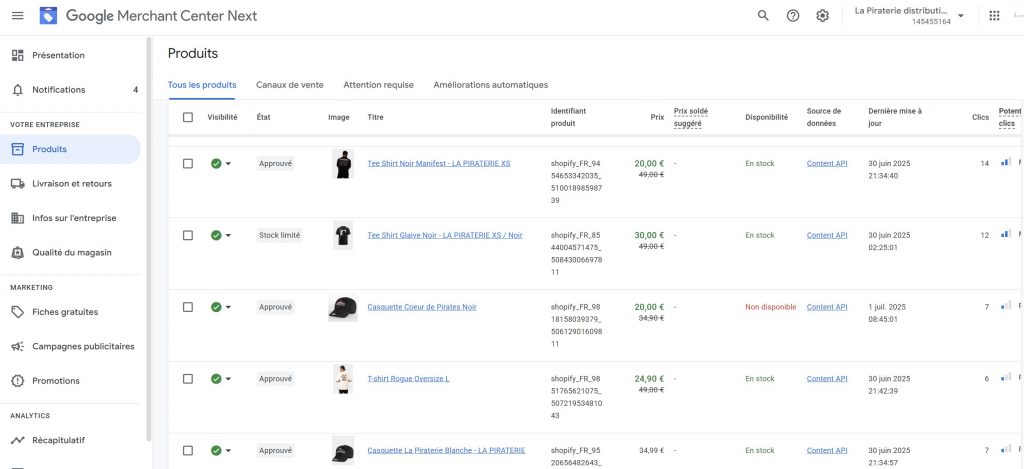
Task: Tick checkbox for Casquette Coeur de Pirates Noir row
Action: click(x=188, y=307)
